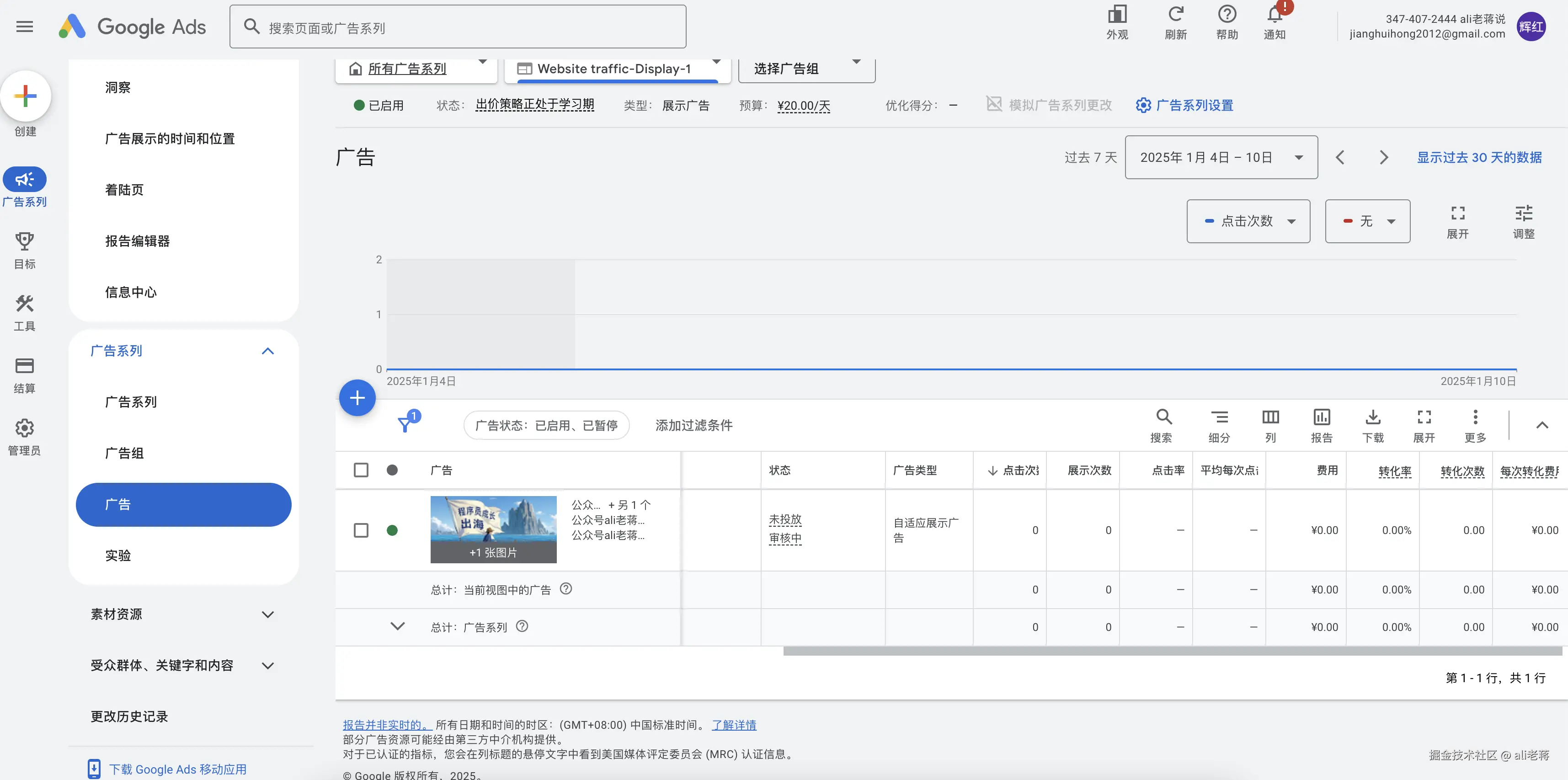1568x780 pixels.
Task: Check the select-all checkbox in table header
Action: (x=361, y=470)
